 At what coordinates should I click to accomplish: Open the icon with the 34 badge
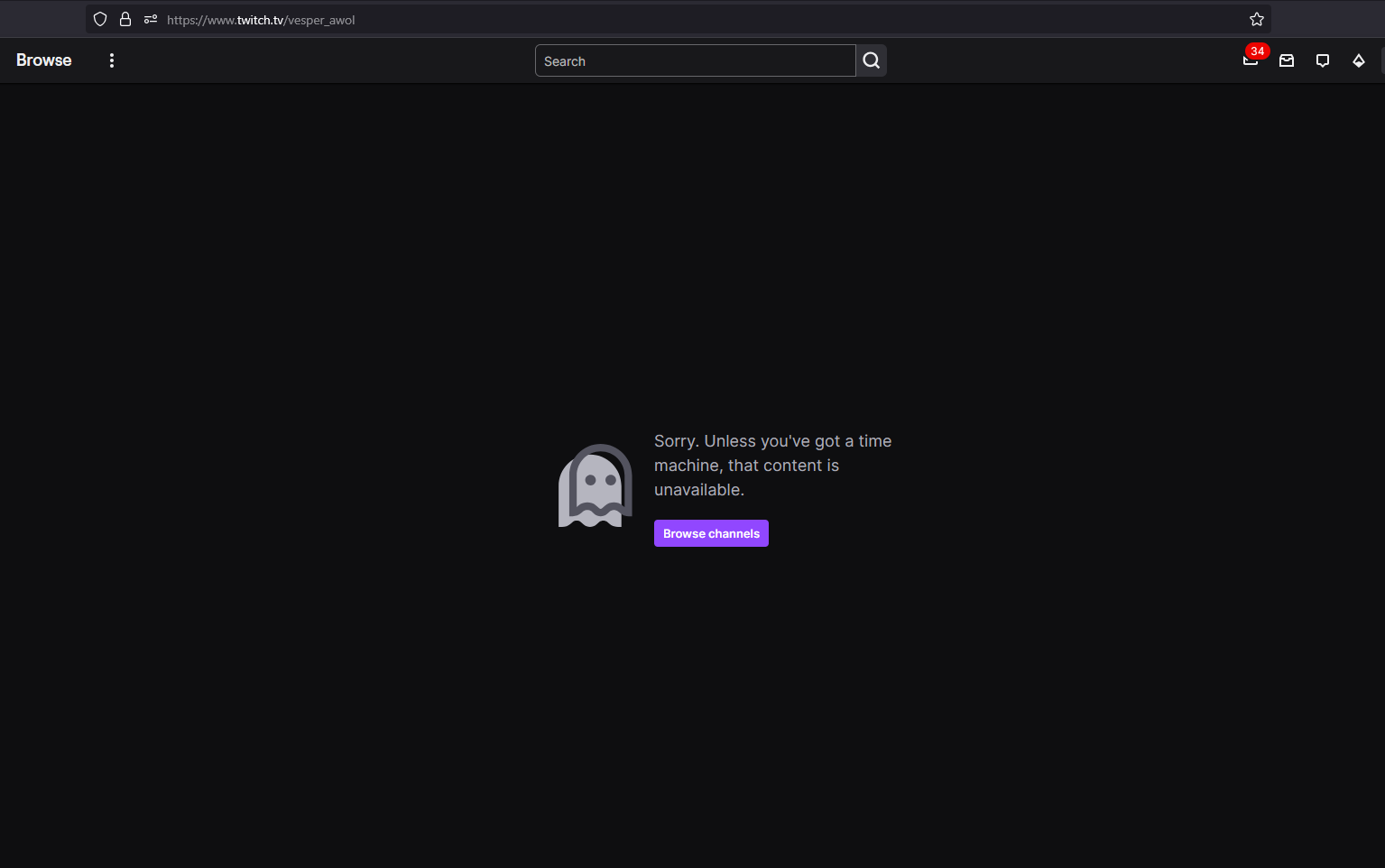(x=1250, y=61)
